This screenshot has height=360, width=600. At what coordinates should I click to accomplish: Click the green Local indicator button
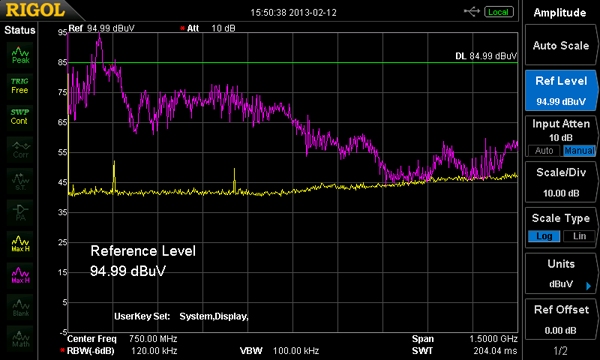tap(499, 12)
